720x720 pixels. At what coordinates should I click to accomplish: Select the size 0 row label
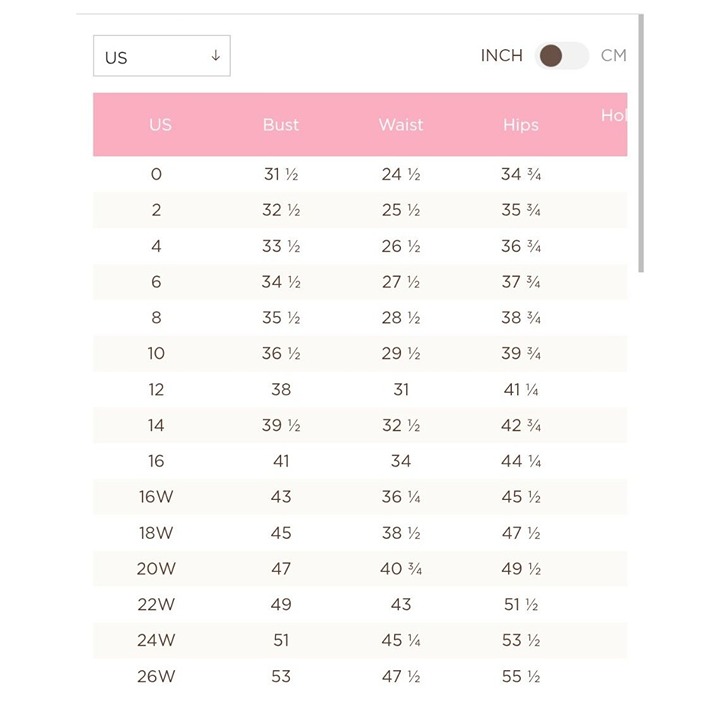click(x=156, y=174)
